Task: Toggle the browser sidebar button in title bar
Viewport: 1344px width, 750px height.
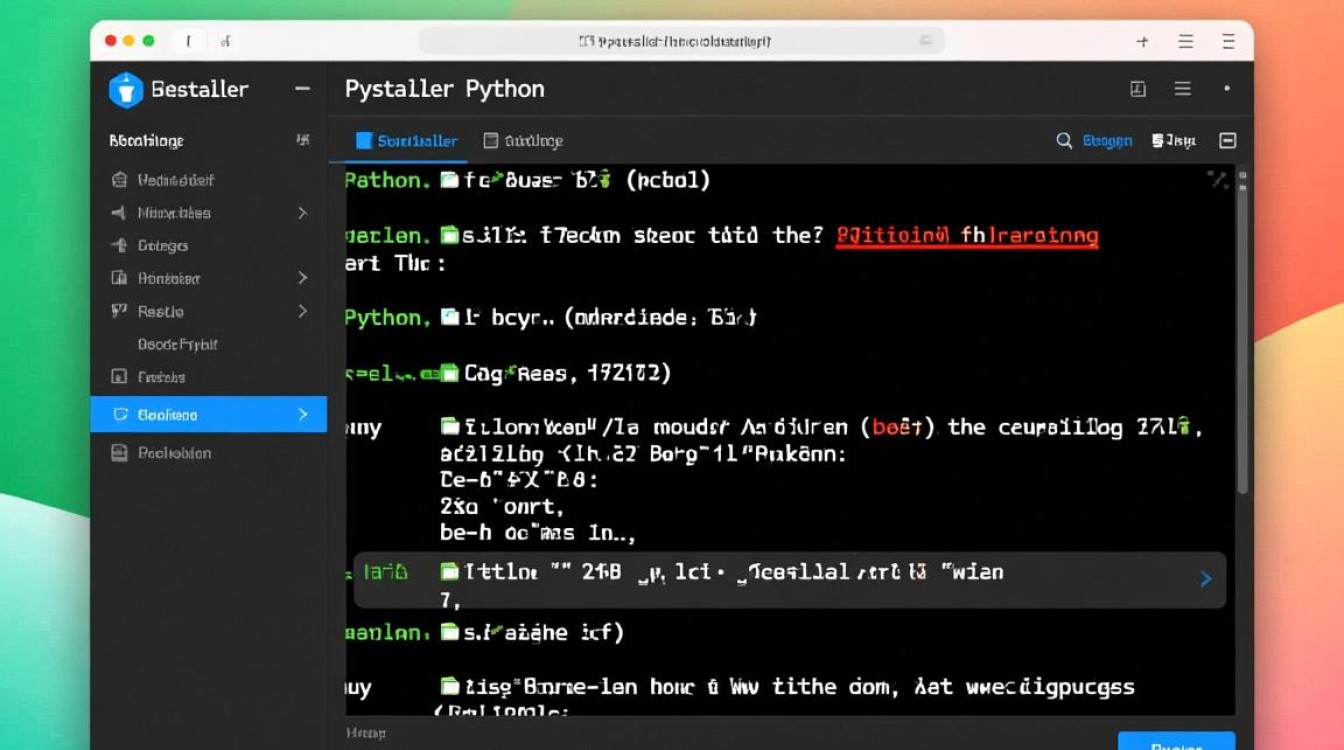Action: tap(188, 42)
